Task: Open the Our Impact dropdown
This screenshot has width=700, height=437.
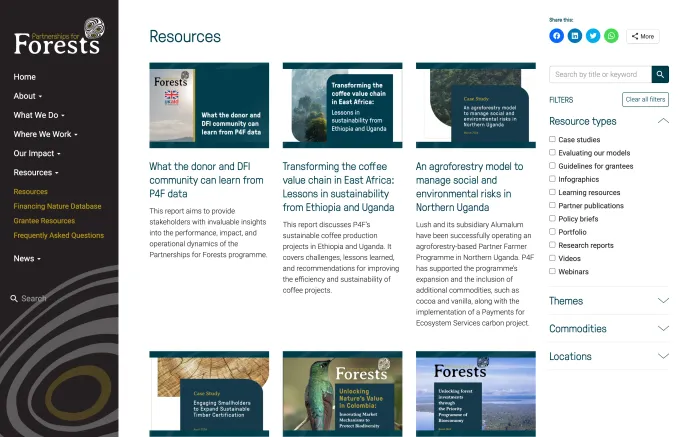Action: (37, 154)
